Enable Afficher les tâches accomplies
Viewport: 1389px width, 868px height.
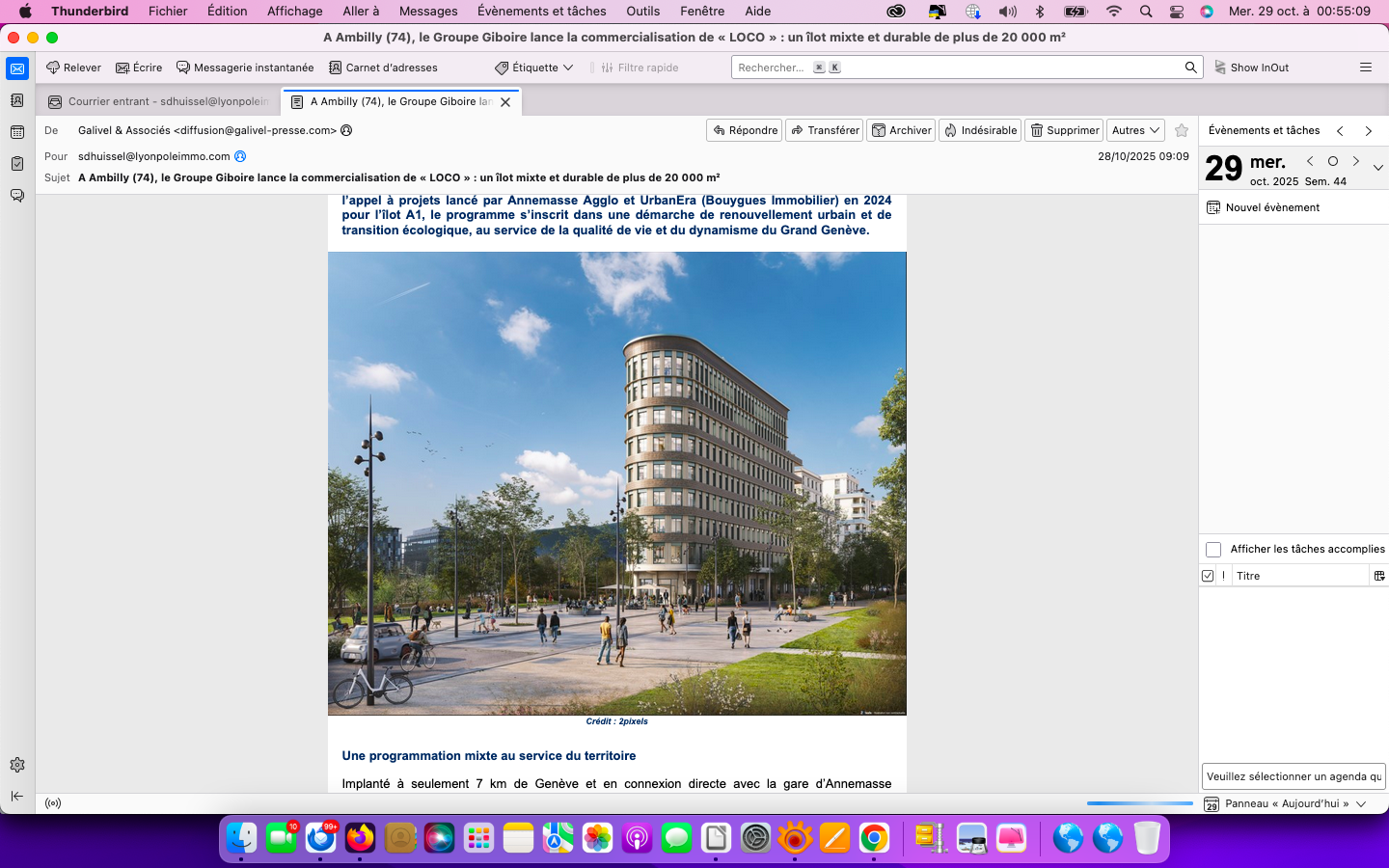(x=1213, y=550)
